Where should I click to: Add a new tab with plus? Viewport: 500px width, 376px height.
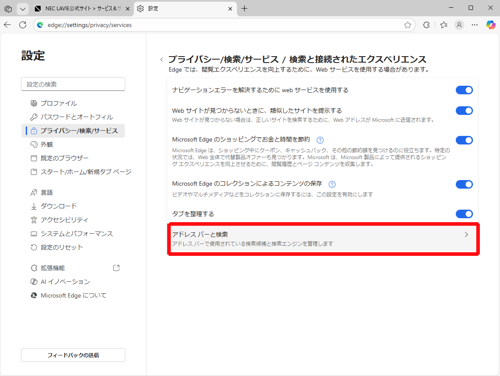[x=244, y=9]
